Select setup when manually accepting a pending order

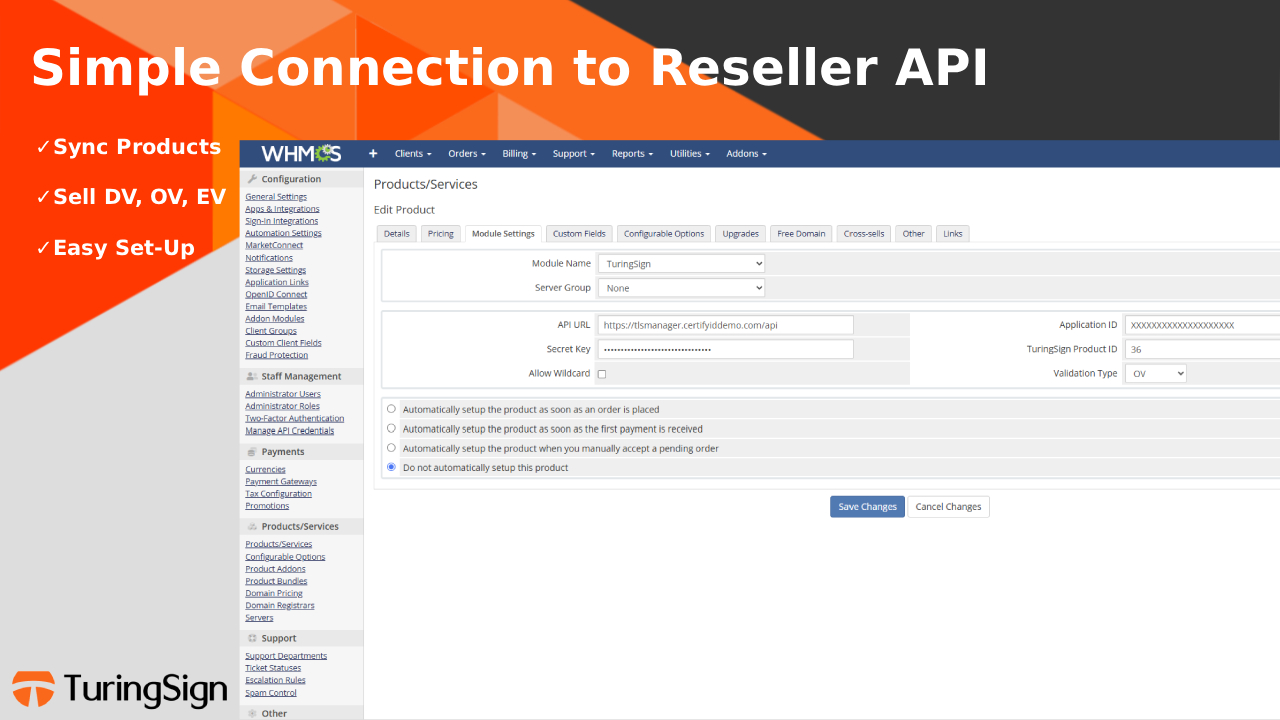[391, 448]
